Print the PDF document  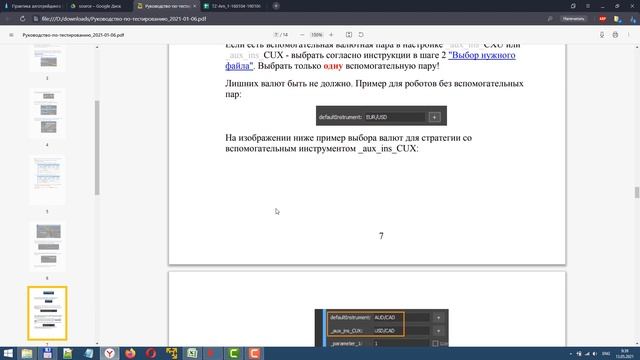(x=615, y=35)
